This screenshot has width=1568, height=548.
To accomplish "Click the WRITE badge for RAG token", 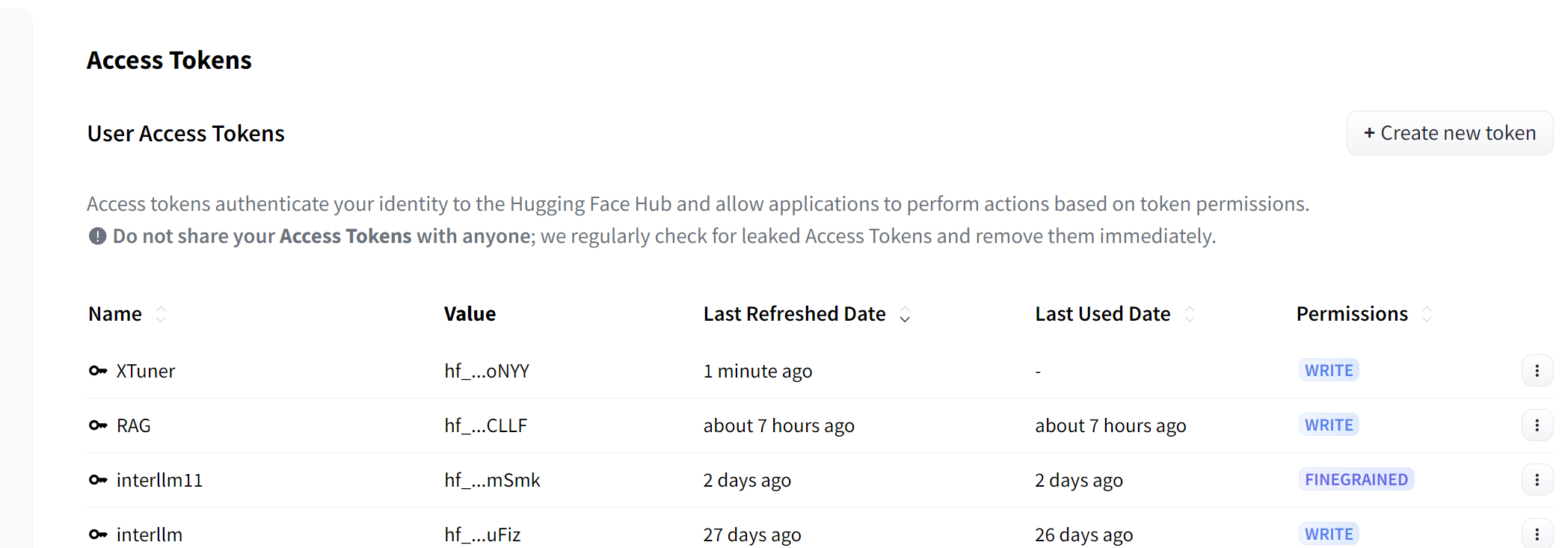I will pyautogui.click(x=1329, y=425).
